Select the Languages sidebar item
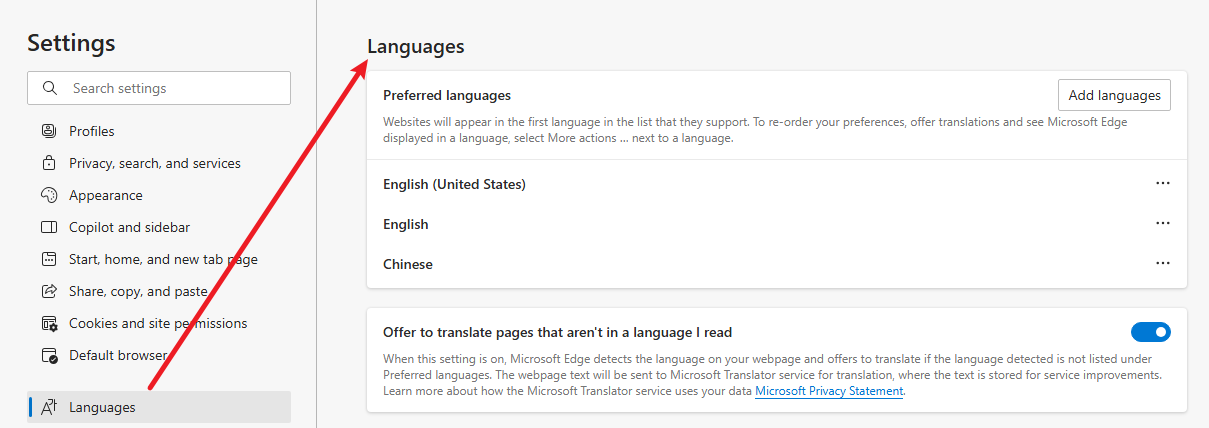 159,407
